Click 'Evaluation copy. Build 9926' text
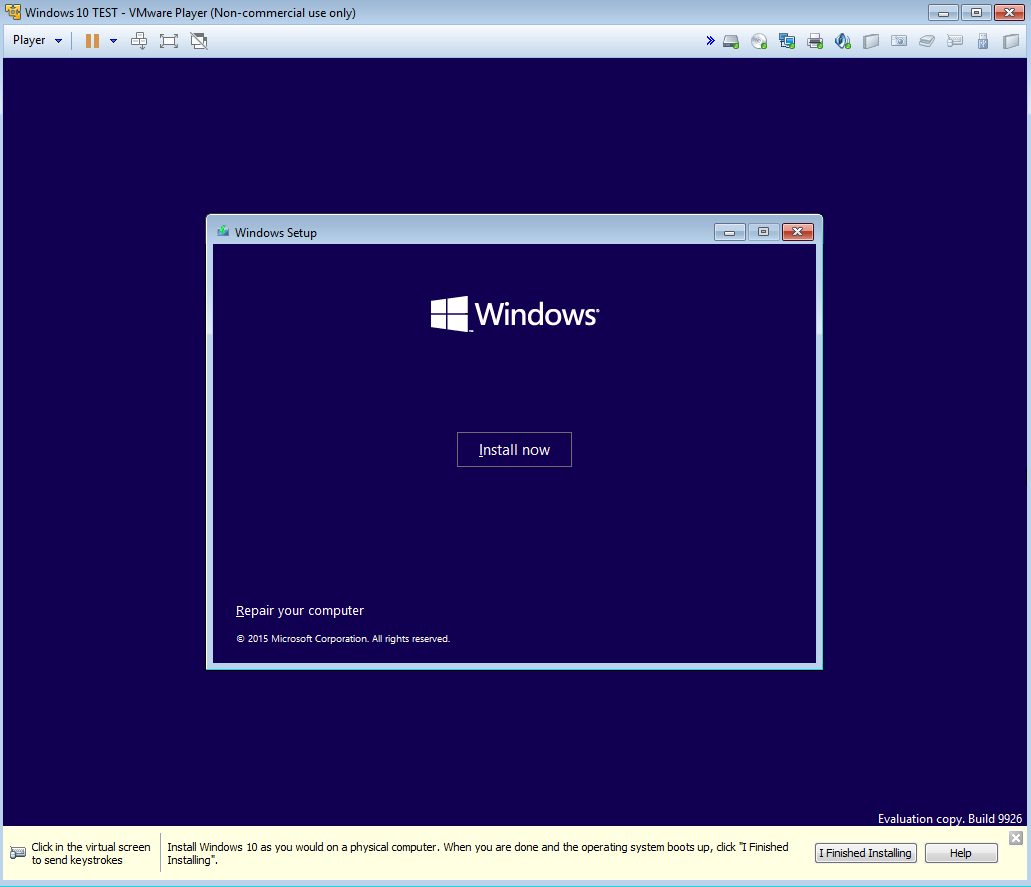Screen dimensions: 1031x887 point(949,819)
